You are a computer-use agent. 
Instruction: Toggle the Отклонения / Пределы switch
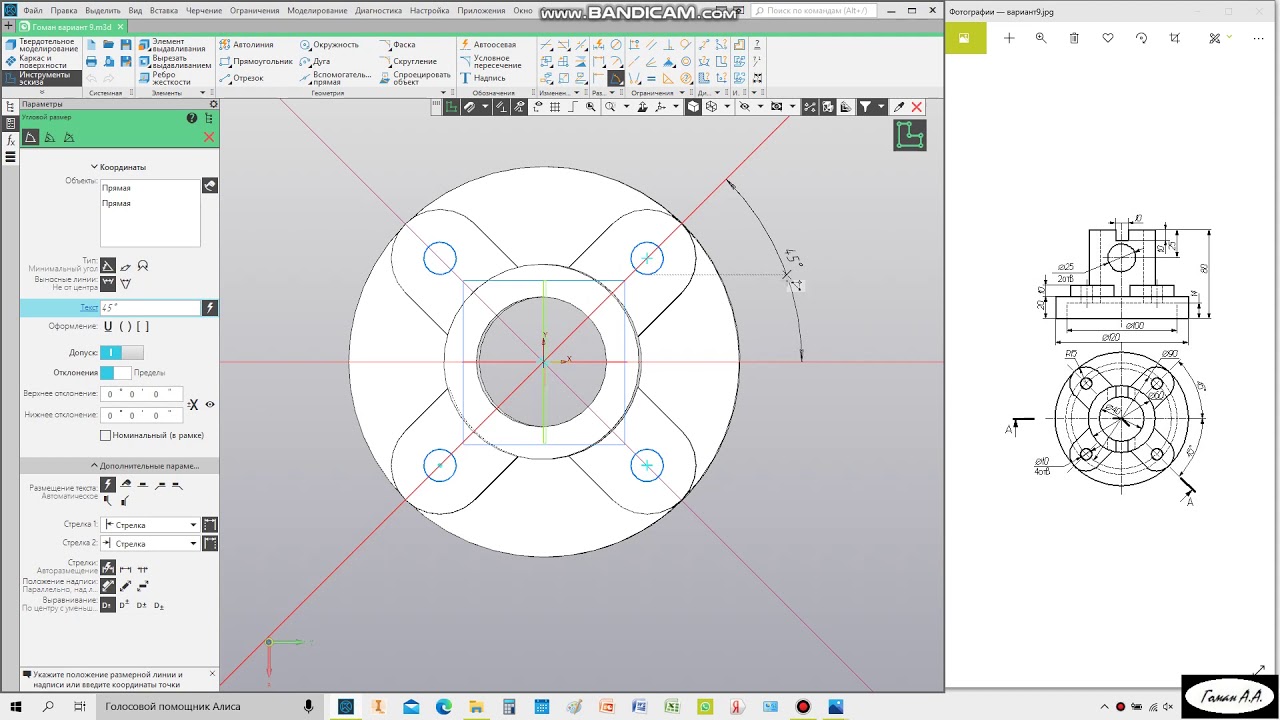115,373
